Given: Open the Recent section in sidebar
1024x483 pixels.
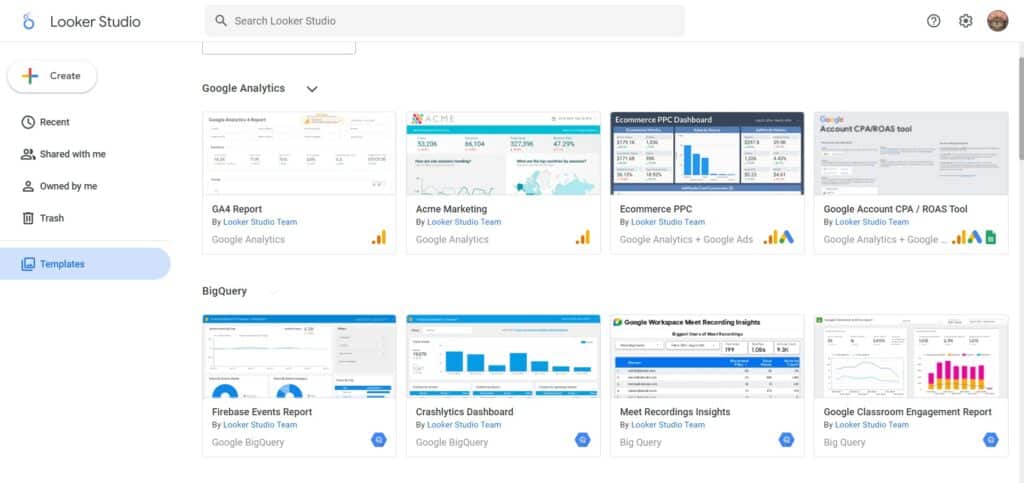Looking at the screenshot, I should [54, 122].
